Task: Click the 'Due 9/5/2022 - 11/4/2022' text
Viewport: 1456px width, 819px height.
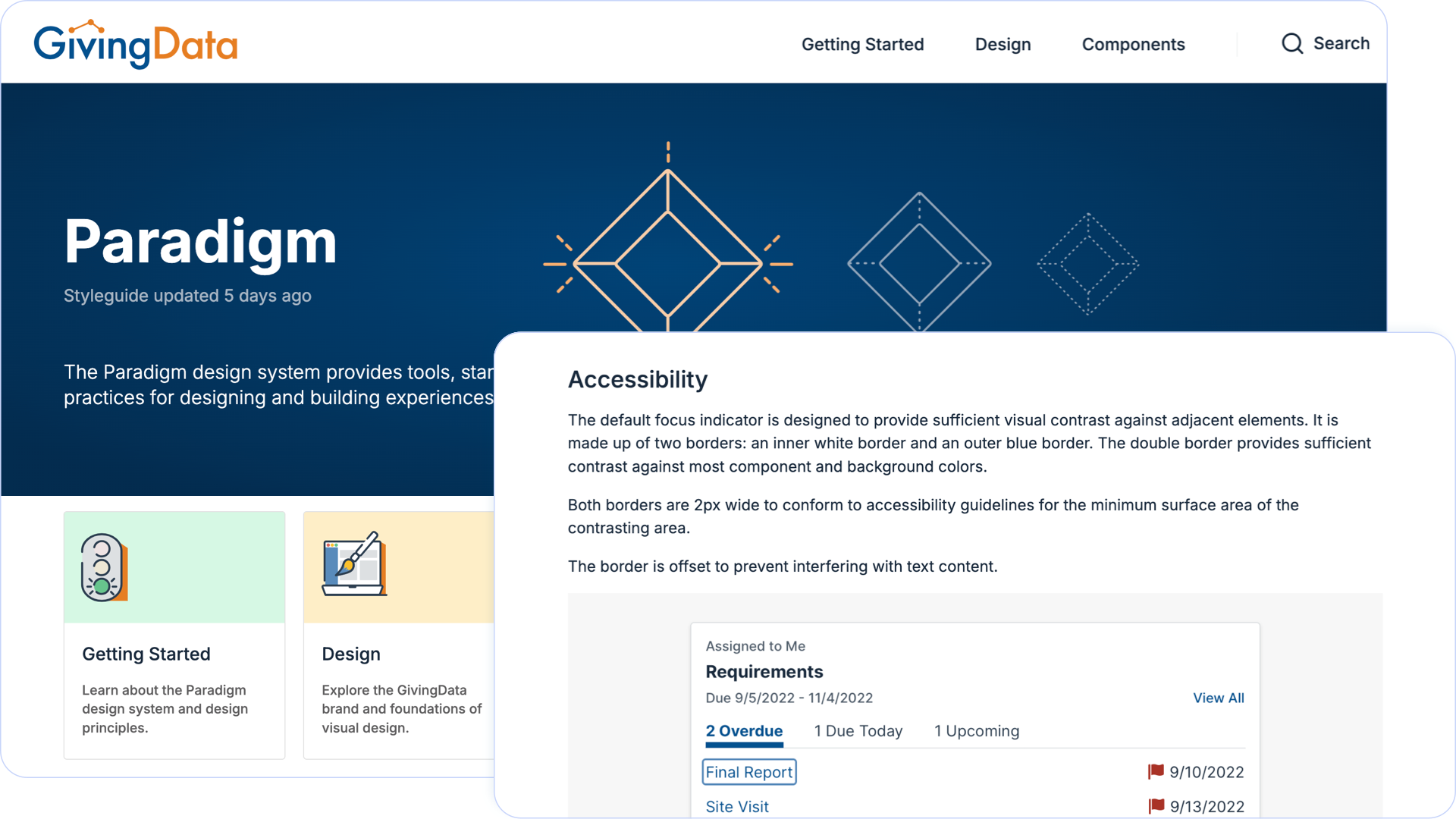Action: point(789,698)
